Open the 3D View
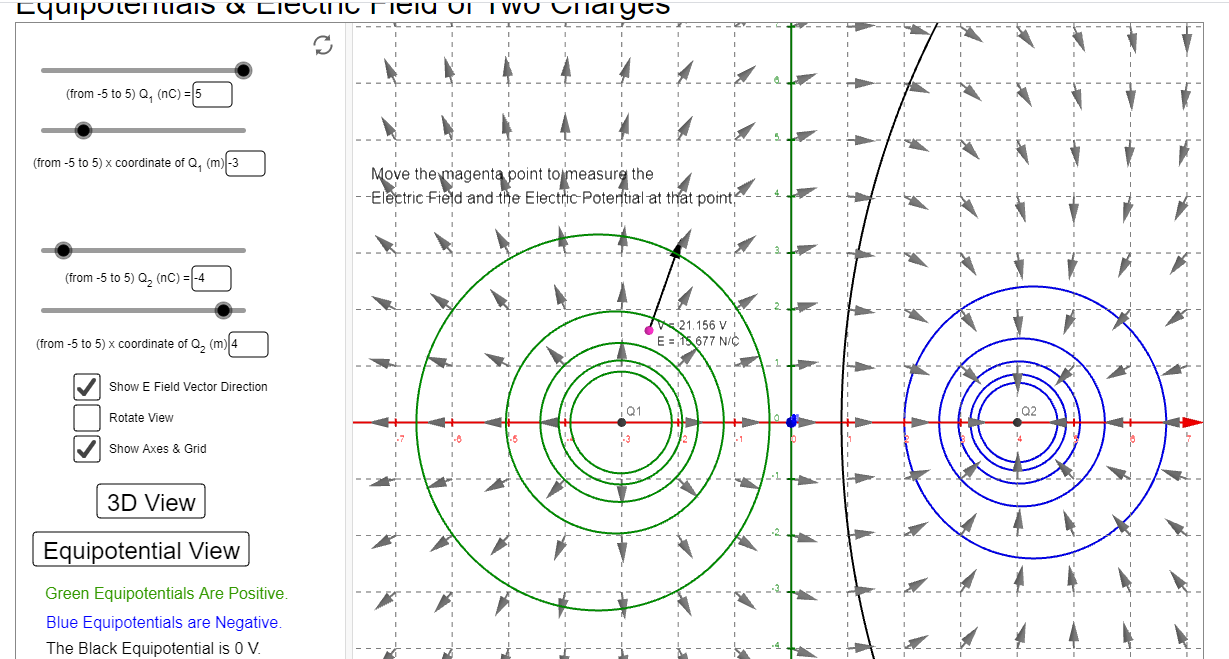Screen dimensions: 1229x659 (150, 501)
